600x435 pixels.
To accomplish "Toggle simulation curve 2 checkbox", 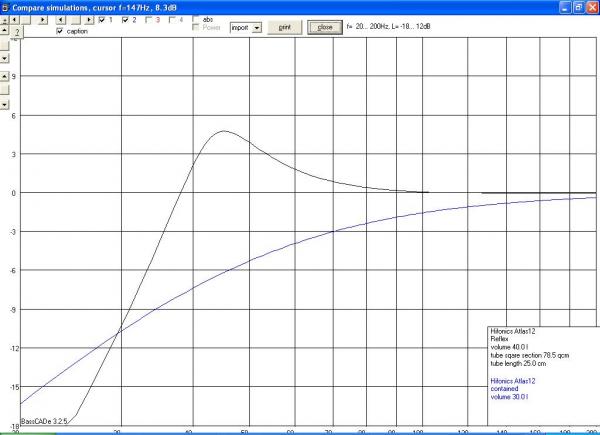I will [x=126, y=20].
